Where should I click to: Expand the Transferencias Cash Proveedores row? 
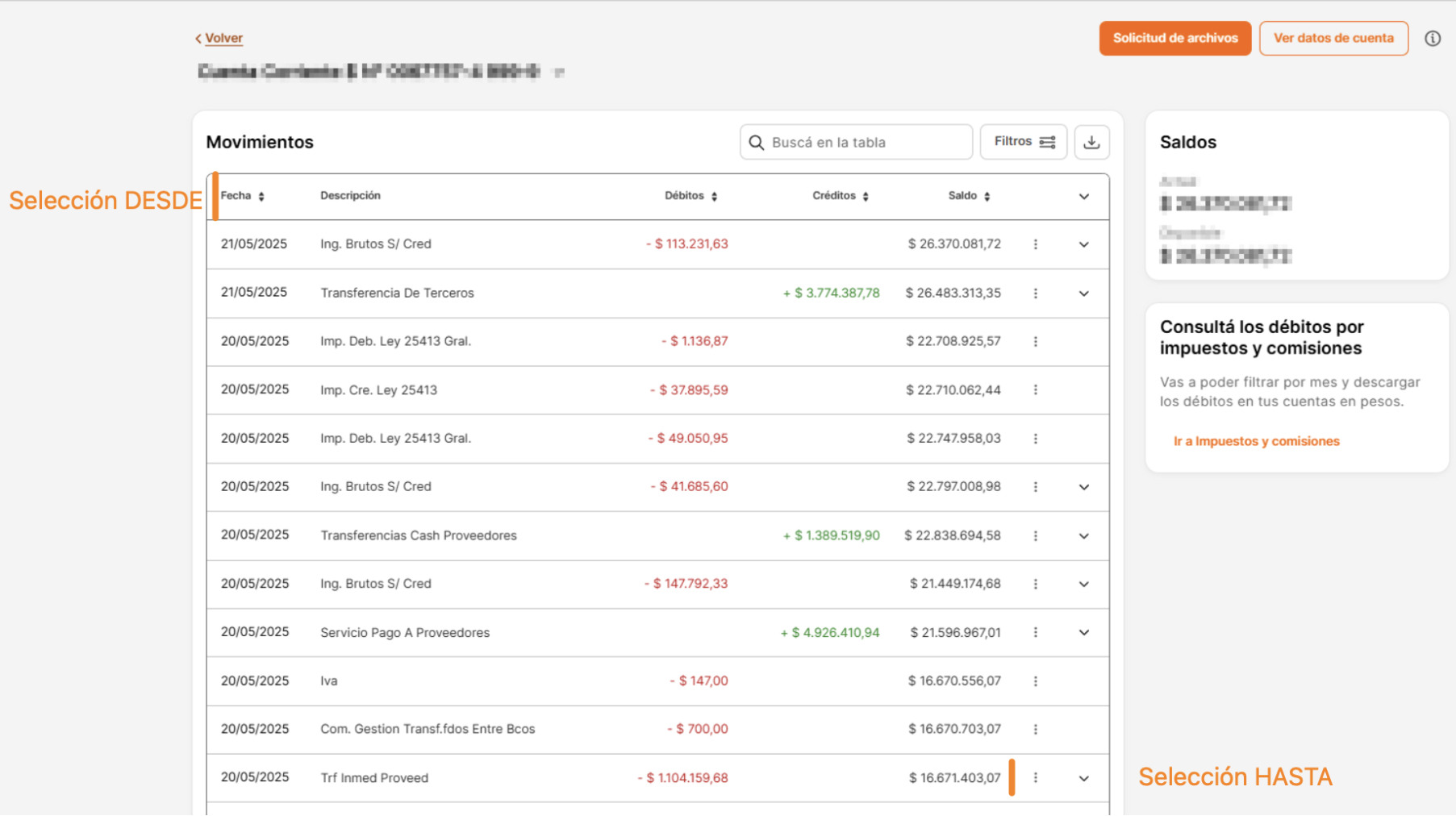[x=1083, y=536]
